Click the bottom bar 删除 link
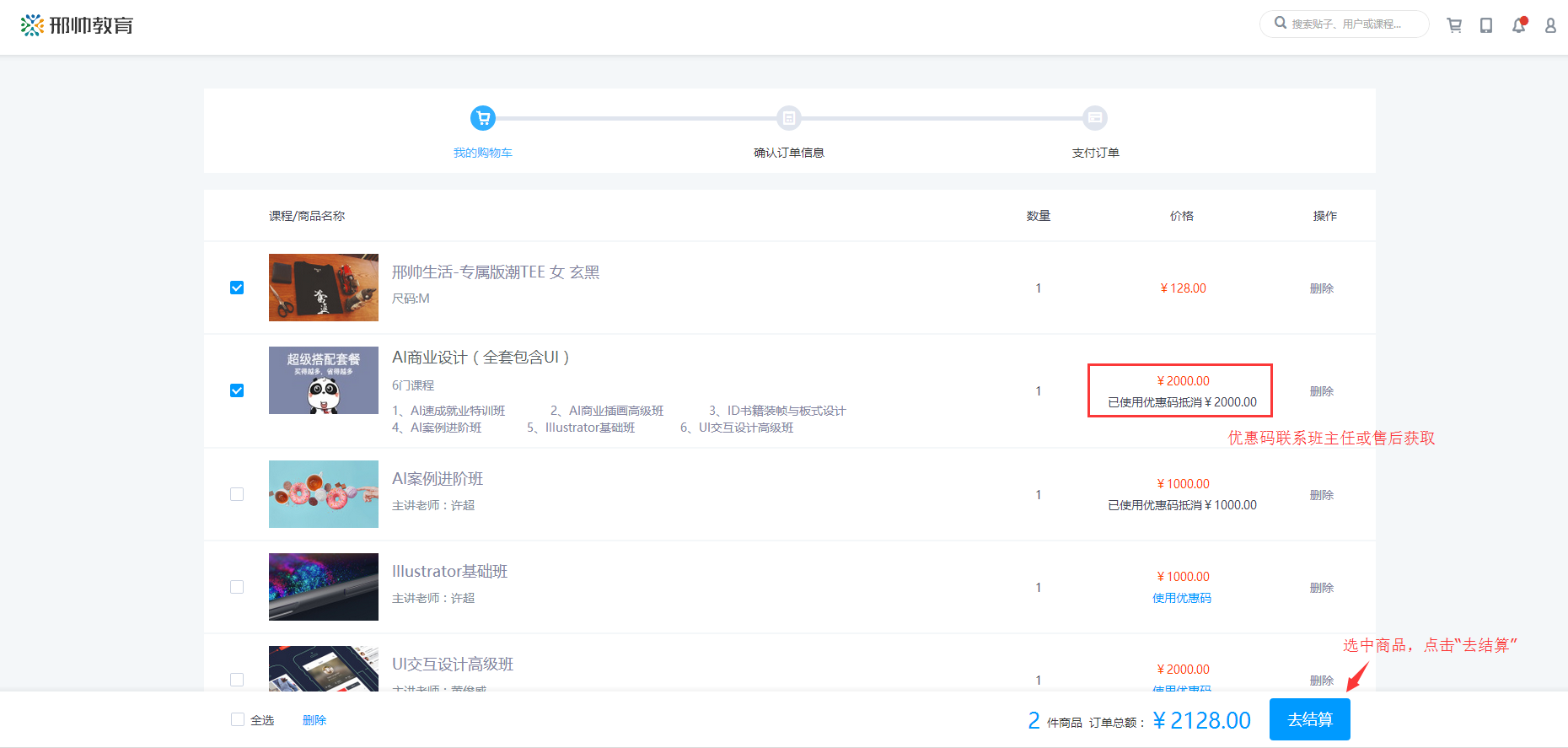Viewport: 1568px width, 748px height. (x=314, y=720)
